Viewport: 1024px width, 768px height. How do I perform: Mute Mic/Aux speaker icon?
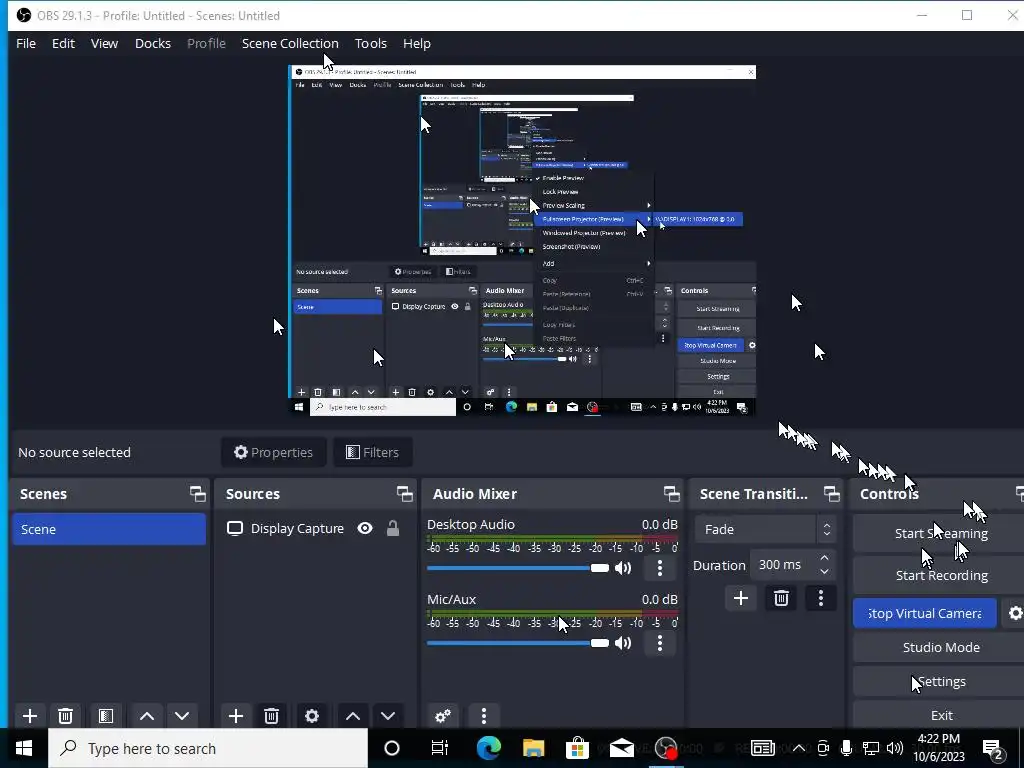click(x=623, y=643)
